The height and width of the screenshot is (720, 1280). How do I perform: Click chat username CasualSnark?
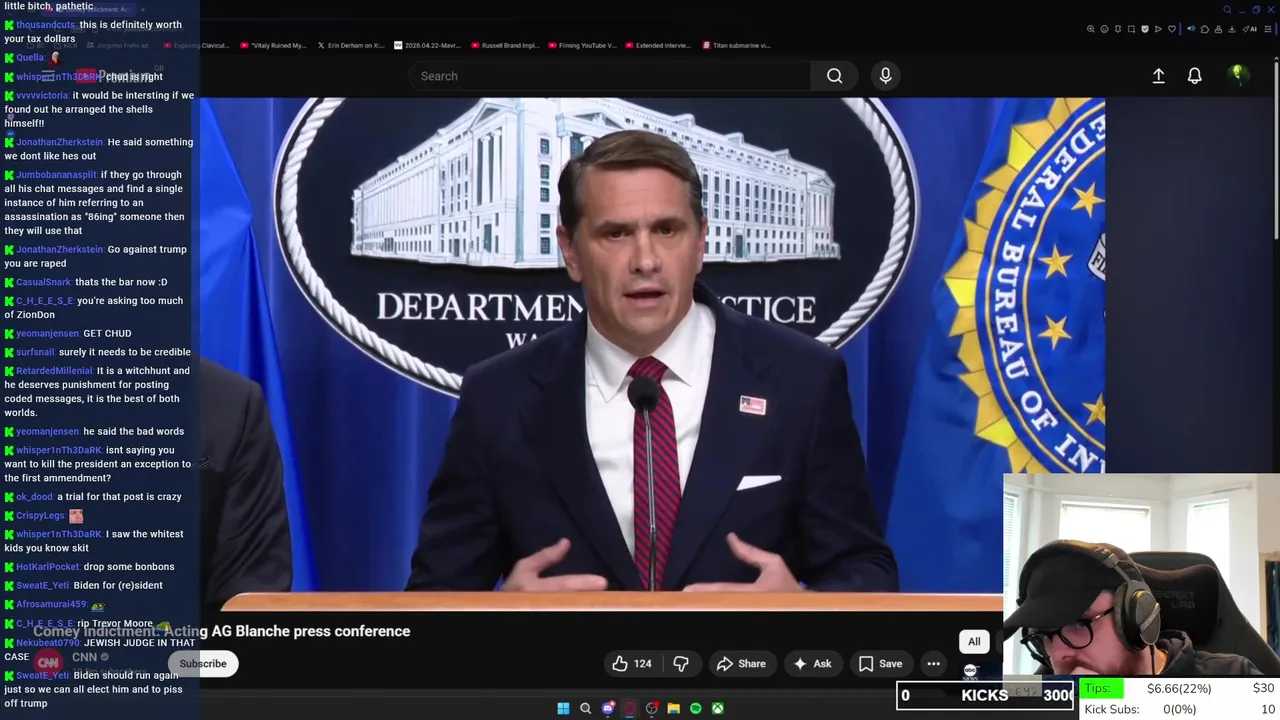point(43,282)
